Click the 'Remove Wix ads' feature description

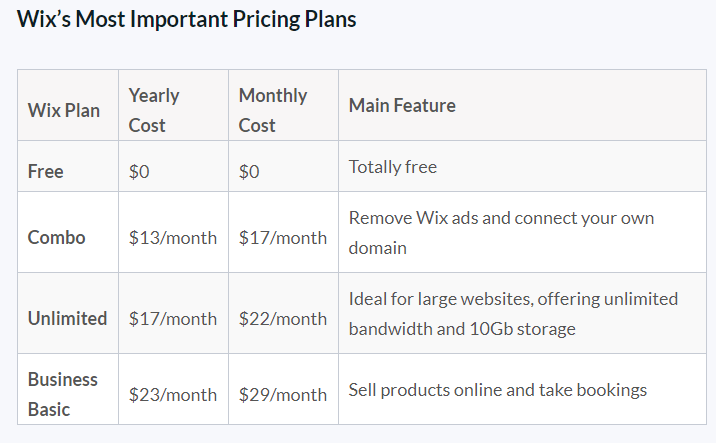point(501,233)
